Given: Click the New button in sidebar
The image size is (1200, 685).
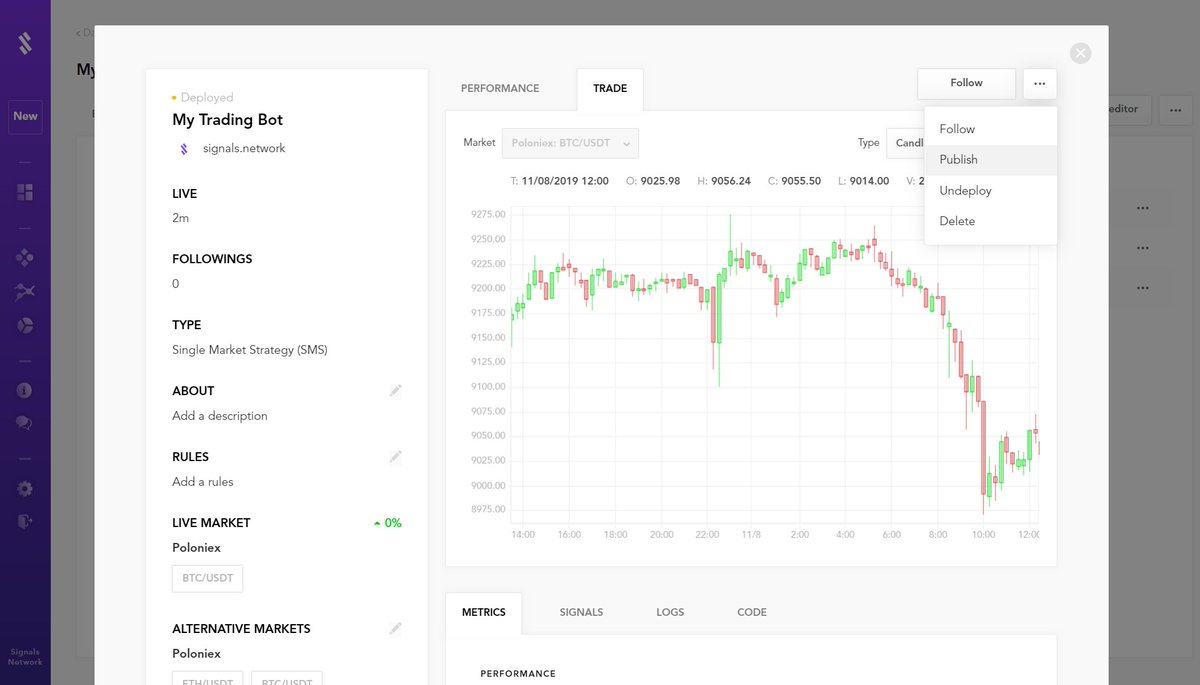Looking at the screenshot, I should coord(25,116).
